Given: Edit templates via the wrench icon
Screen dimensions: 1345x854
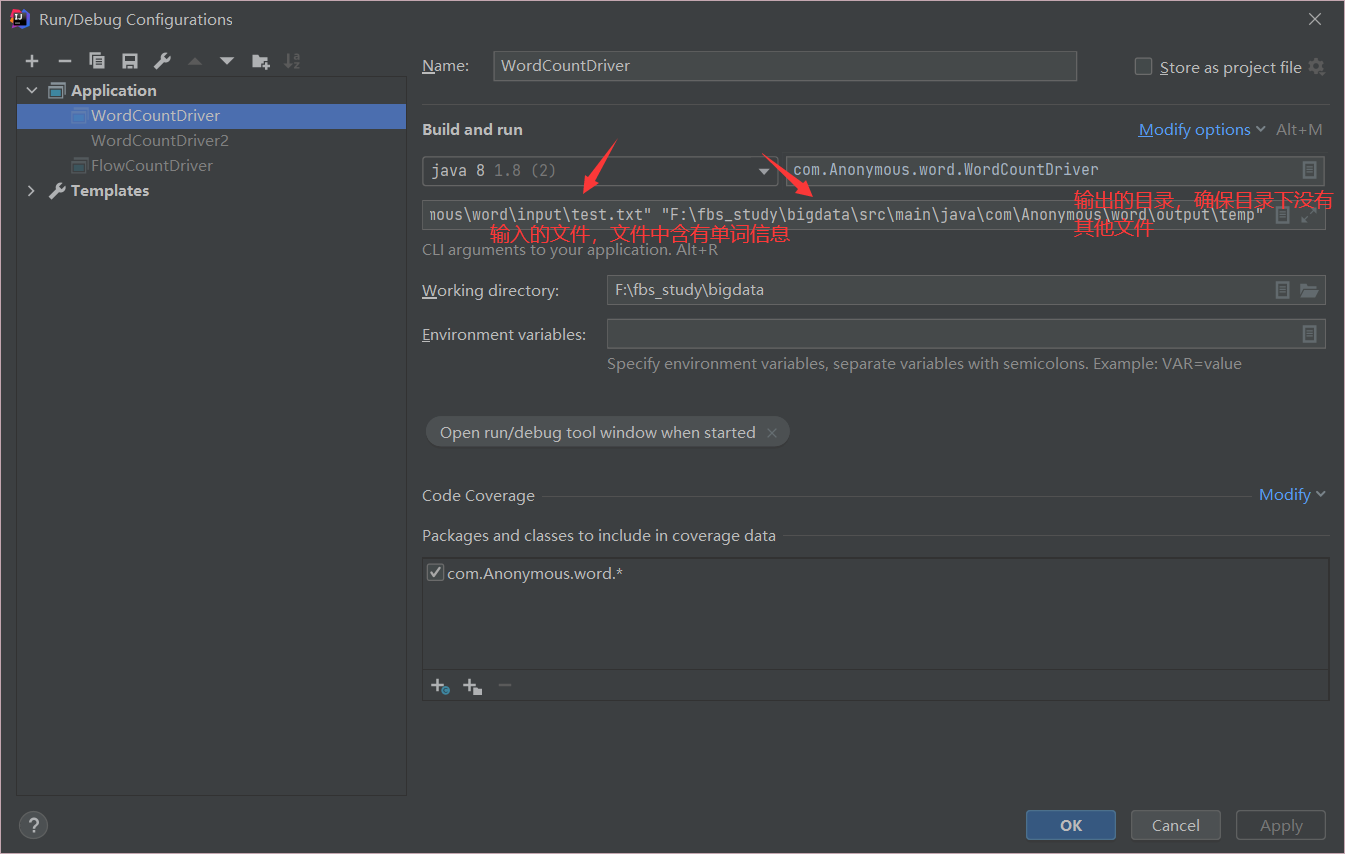Looking at the screenshot, I should 162,62.
